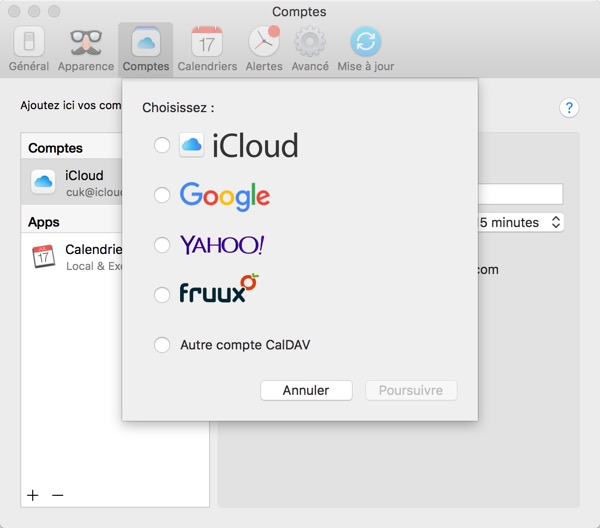Click the minus button to remove account
Screen dimensions: 600x528
pos(57,495)
